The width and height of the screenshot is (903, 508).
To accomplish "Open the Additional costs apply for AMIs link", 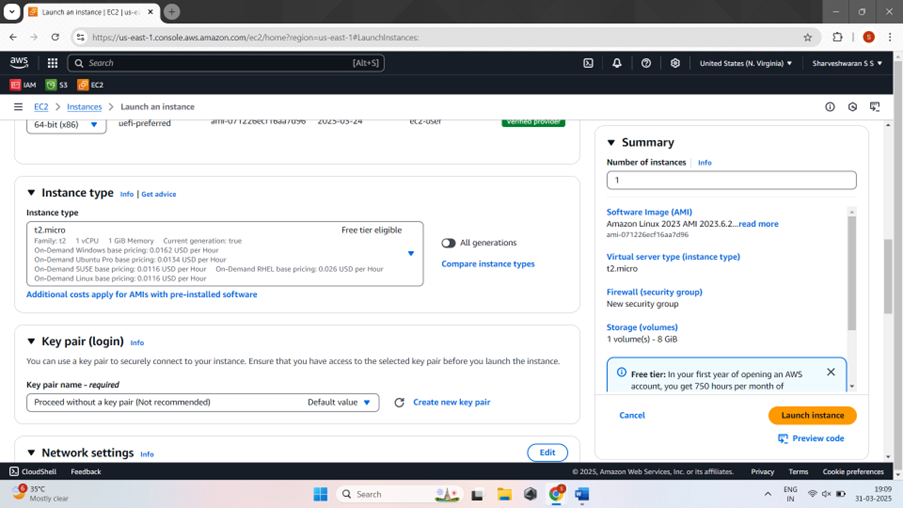I will [142, 294].
